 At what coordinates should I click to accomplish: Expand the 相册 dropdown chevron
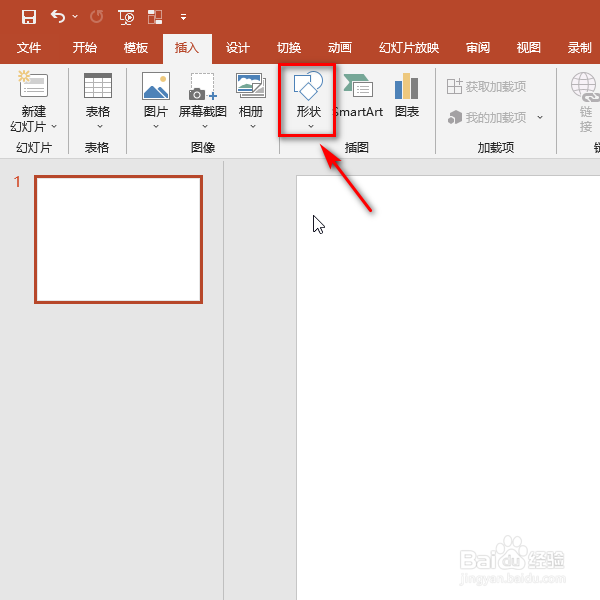tap(253, 126)
